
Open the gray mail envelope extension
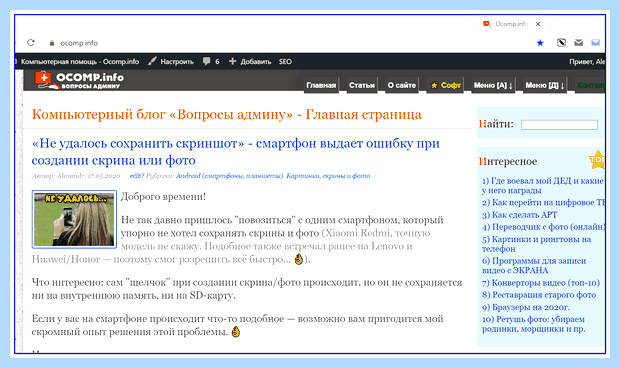(578, 43)
